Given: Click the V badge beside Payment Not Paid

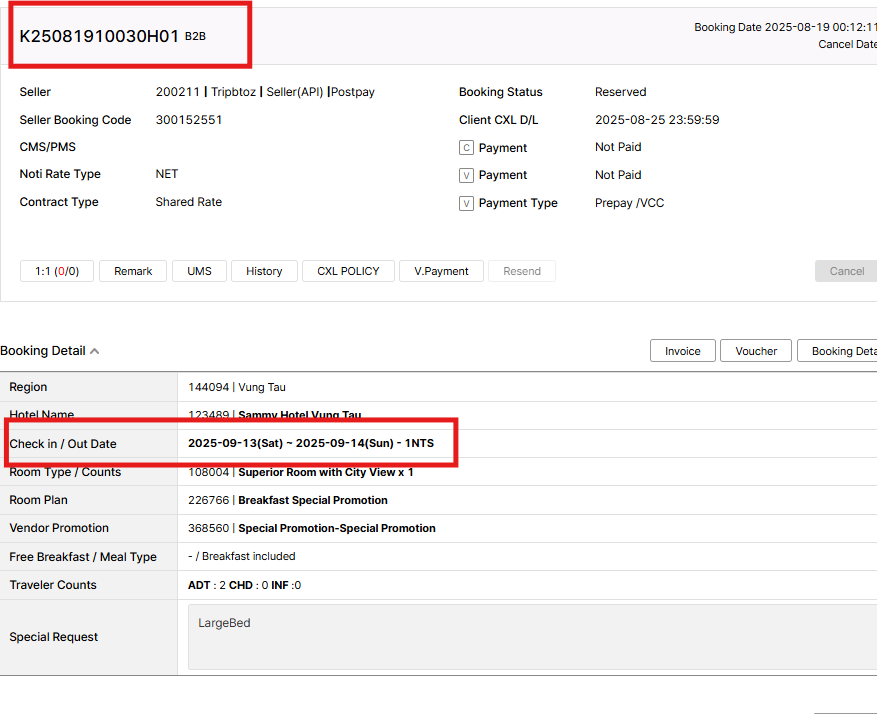Looking at the screenshot, I should coord(466,176).
